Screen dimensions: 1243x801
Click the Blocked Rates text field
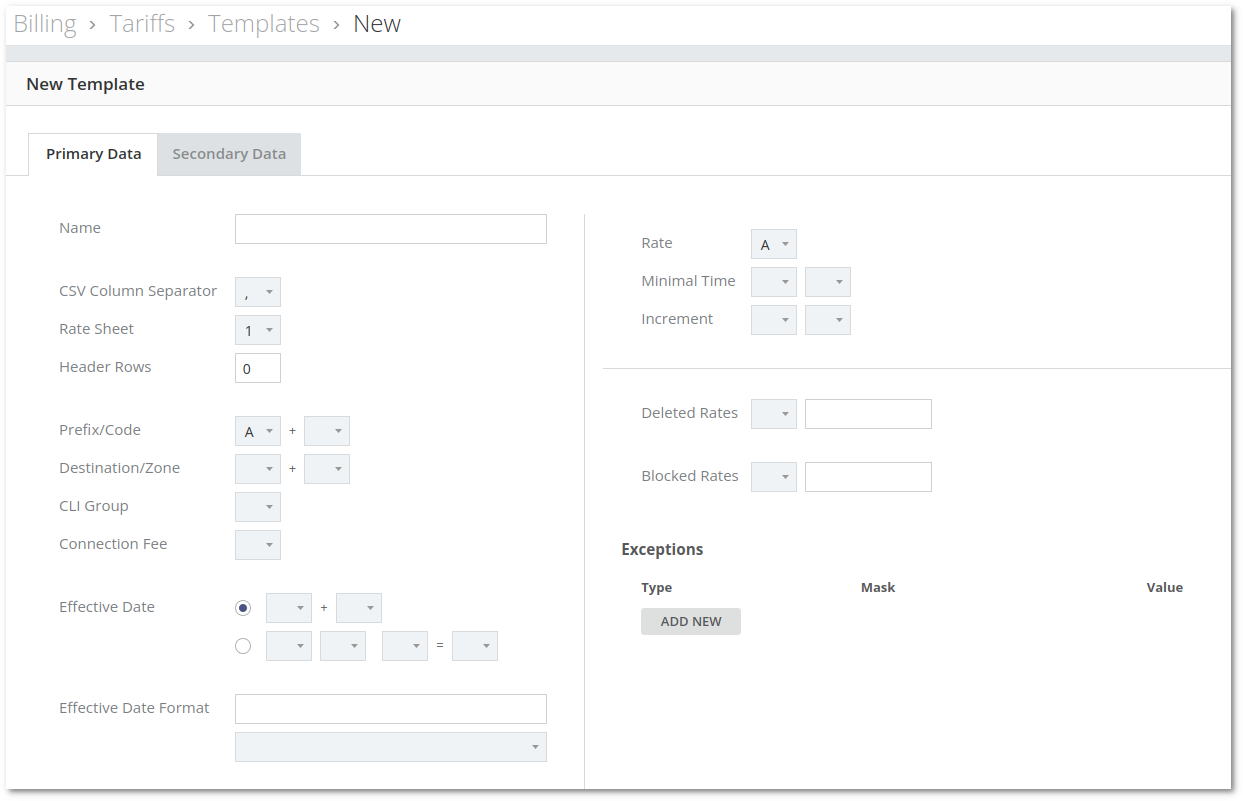[868, 477]
